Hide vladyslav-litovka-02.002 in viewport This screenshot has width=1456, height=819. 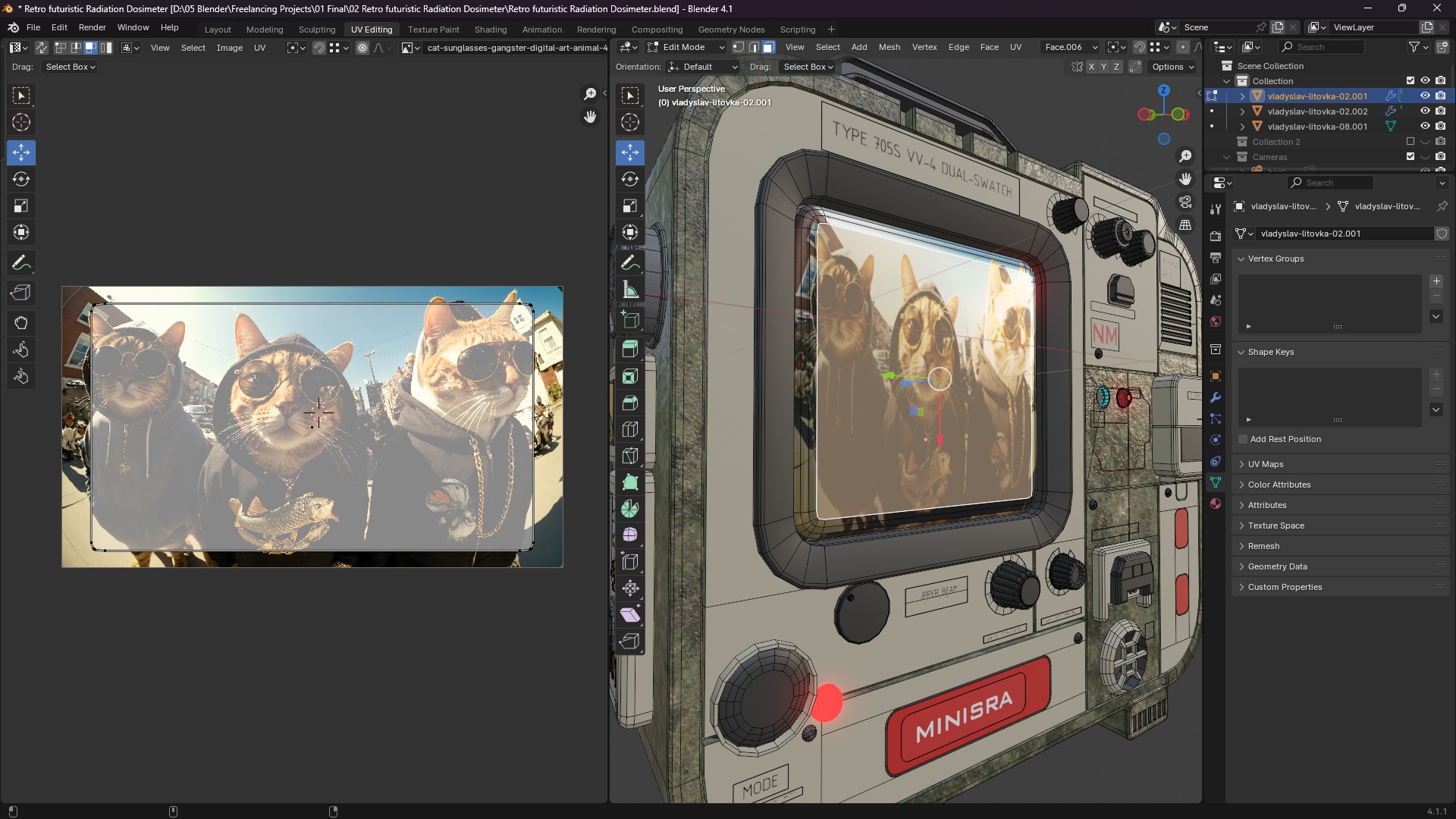(1425, 111)
